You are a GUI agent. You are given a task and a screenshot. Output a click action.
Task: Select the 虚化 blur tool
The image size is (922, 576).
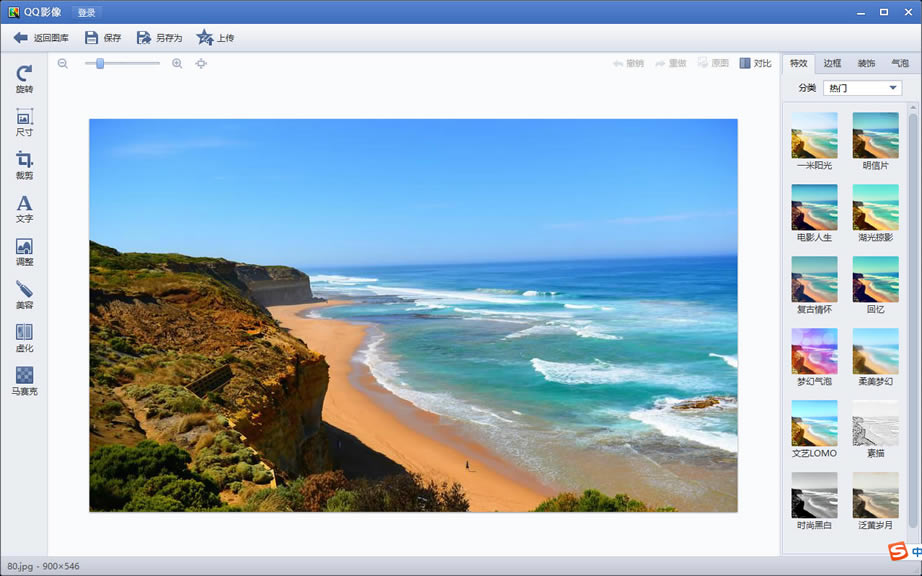(x=24, y=337)
